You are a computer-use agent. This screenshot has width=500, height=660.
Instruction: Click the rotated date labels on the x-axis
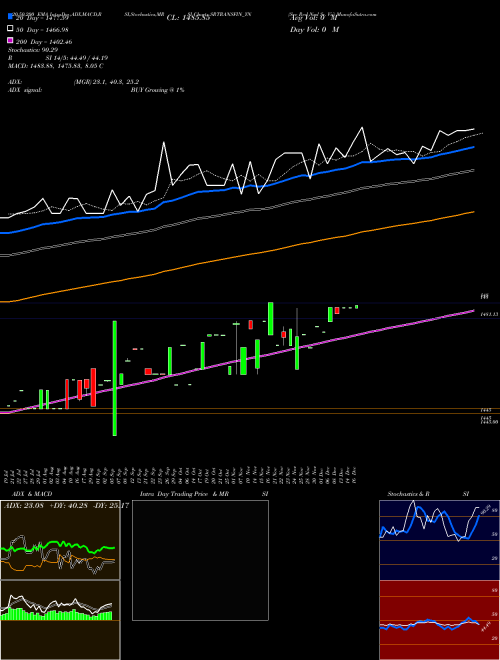click(182, 475)
